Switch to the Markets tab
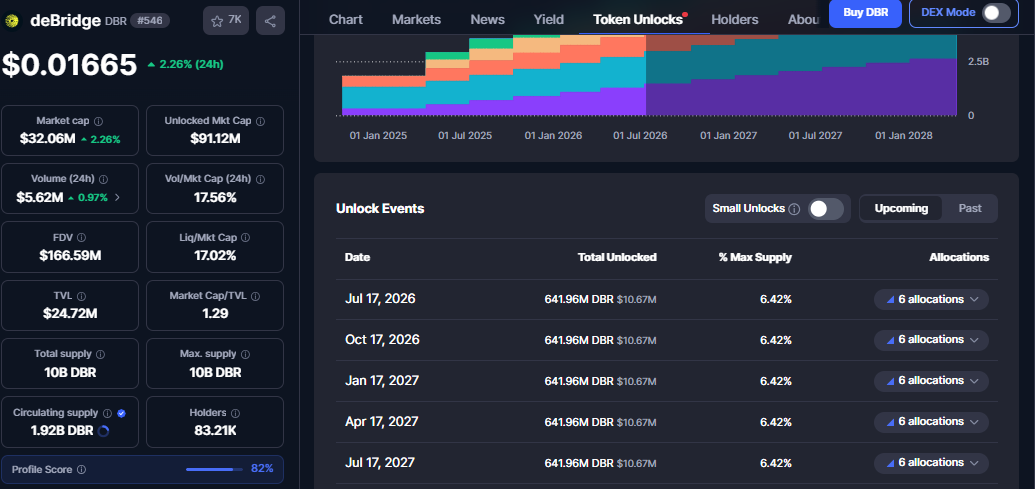Screen dimensions: 1035x489 point(417,20)
